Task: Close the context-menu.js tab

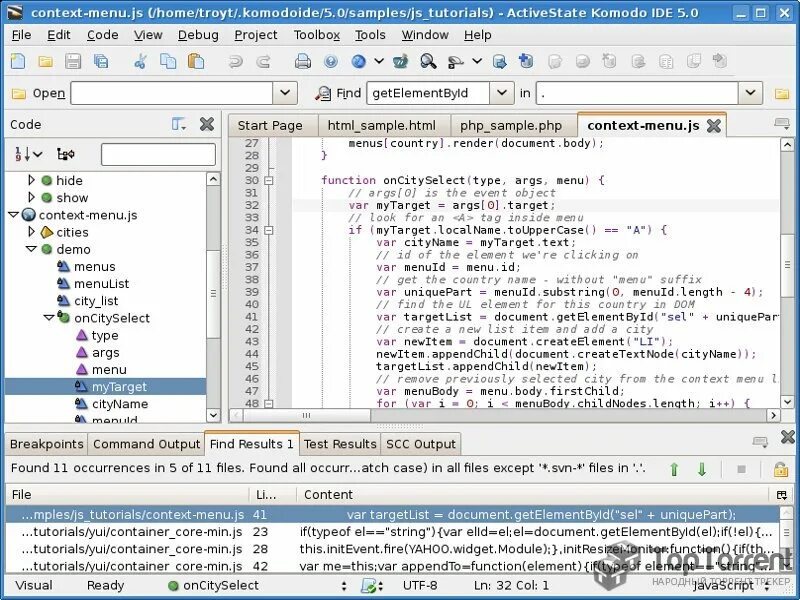Action: [x=714, y=126]
